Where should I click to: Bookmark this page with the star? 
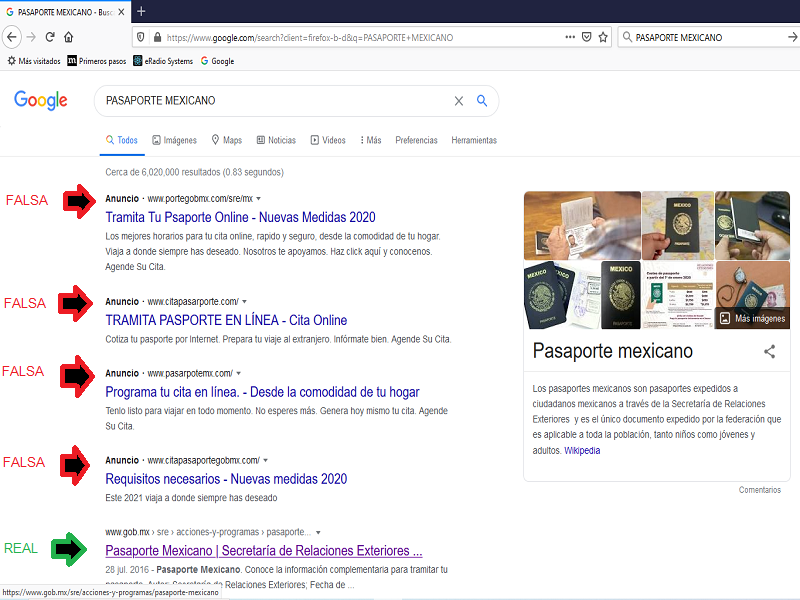pos(603,37)
